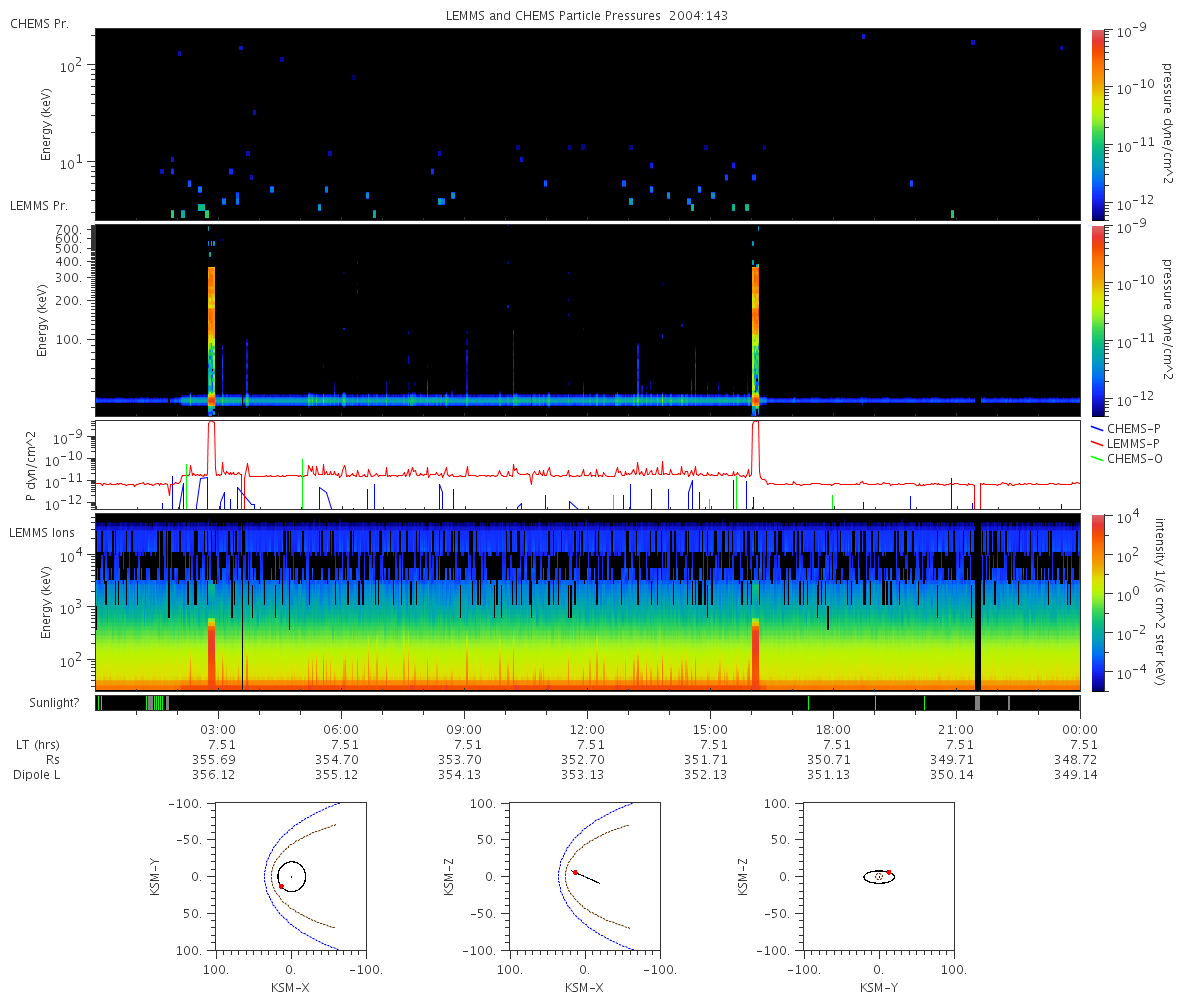
Task: Click the Sunlight? row label
Action: pos(44,703)
